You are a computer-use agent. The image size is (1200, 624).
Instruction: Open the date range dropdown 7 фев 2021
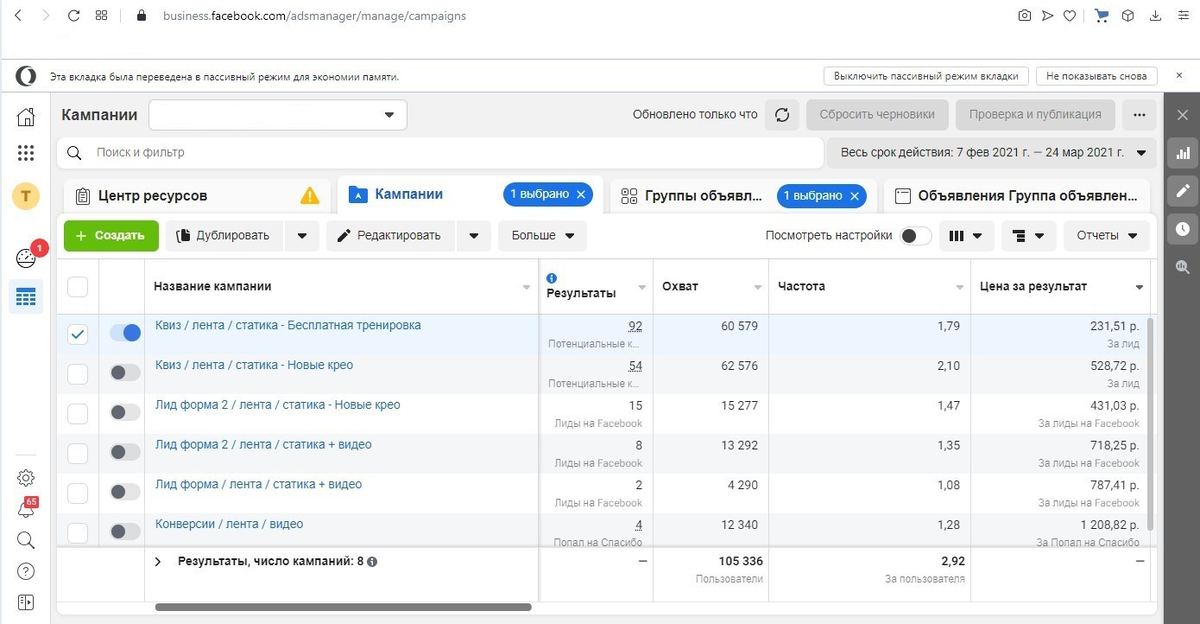point(991,153)
